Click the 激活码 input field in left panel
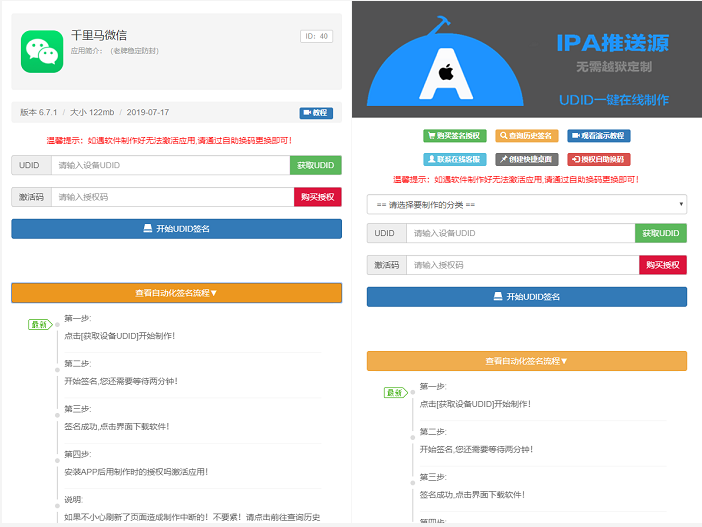 tap(173, 197)
